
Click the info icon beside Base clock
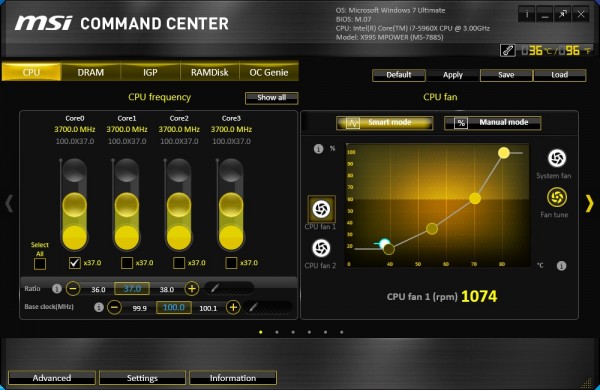99,307
